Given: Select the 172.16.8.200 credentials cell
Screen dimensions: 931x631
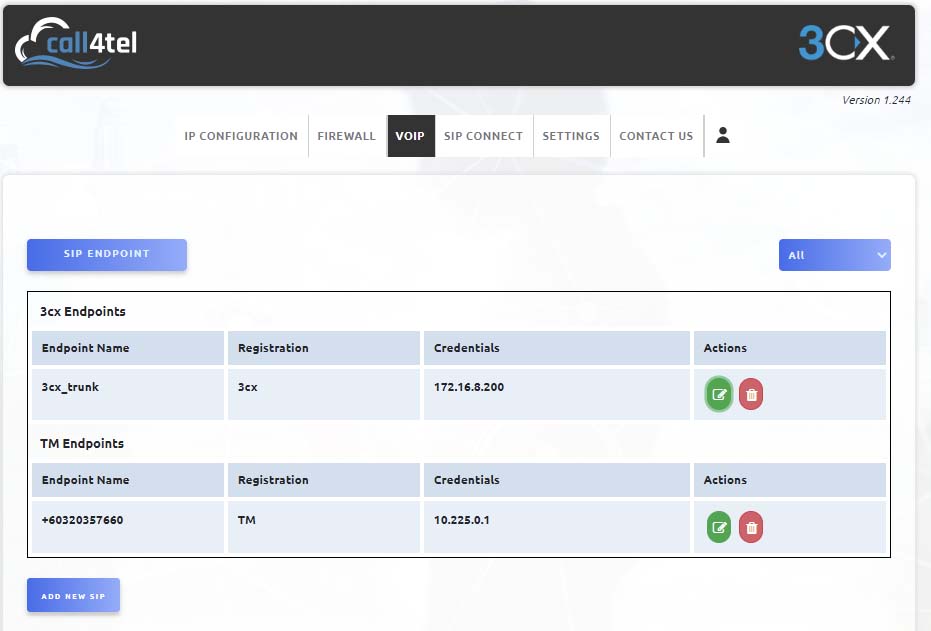Looking at the screenshot, I should tap(556, 394).
